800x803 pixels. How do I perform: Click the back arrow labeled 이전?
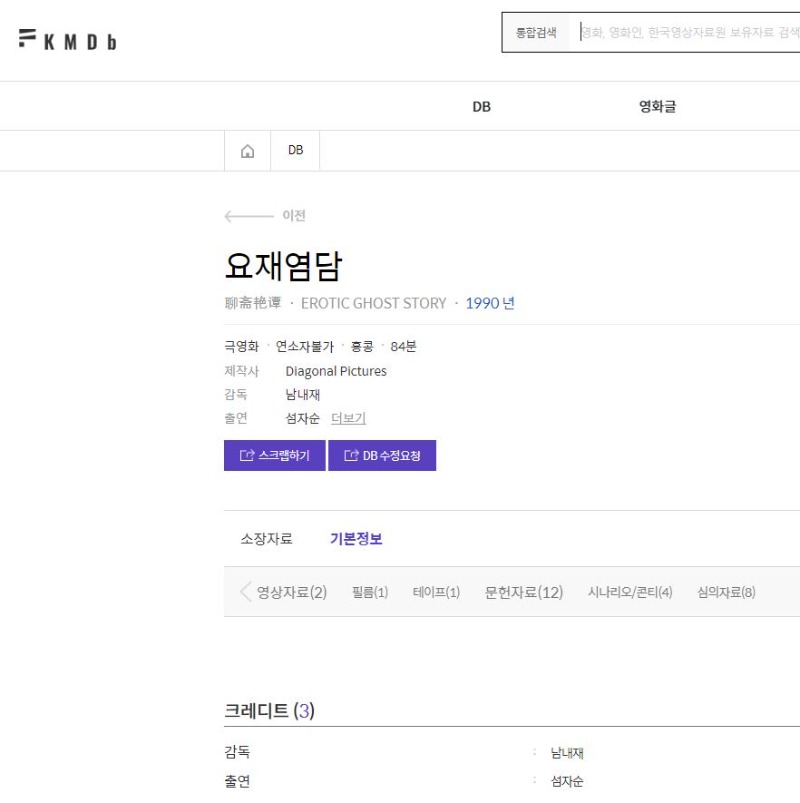265,216
